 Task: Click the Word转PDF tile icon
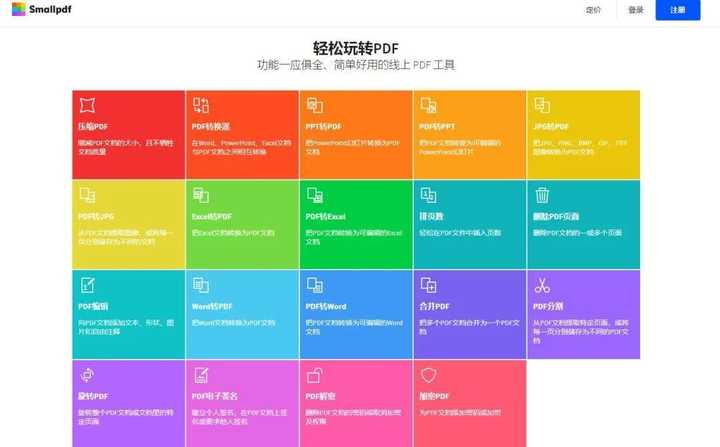201,285
